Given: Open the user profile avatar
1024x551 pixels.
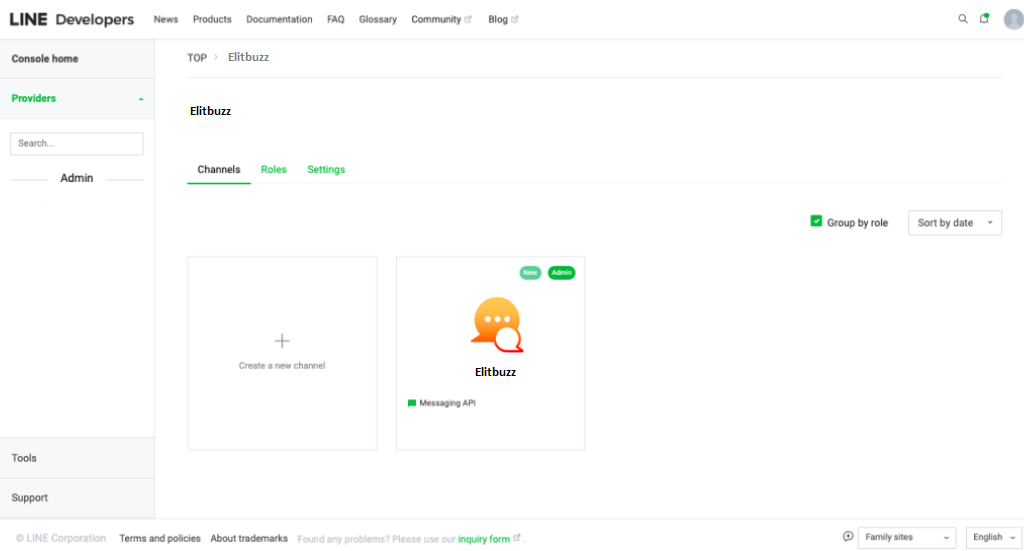Looking at the screenshot, I should click(x=1012, y=19).
